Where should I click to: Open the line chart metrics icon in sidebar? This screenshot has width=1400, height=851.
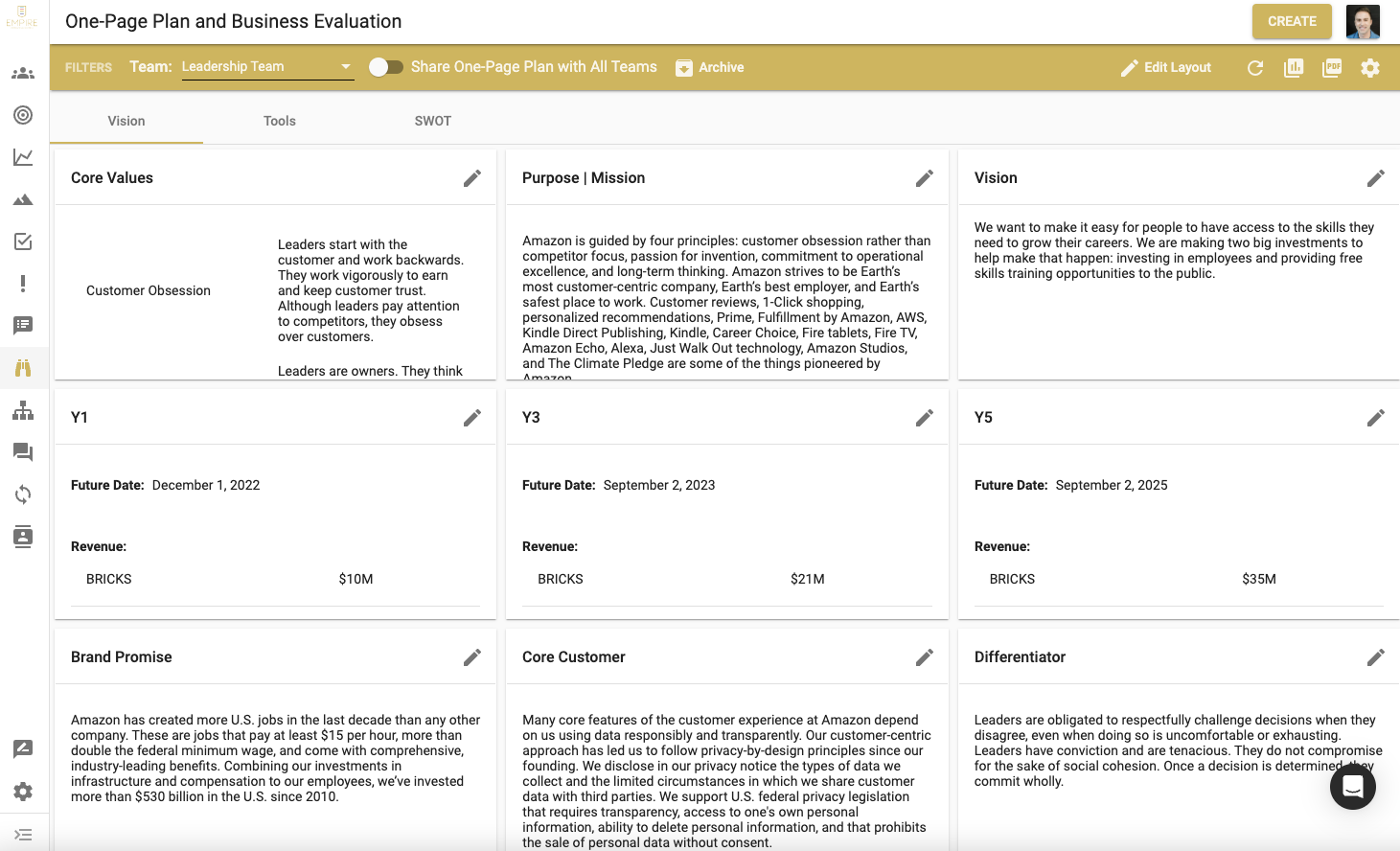coord(23,157)
